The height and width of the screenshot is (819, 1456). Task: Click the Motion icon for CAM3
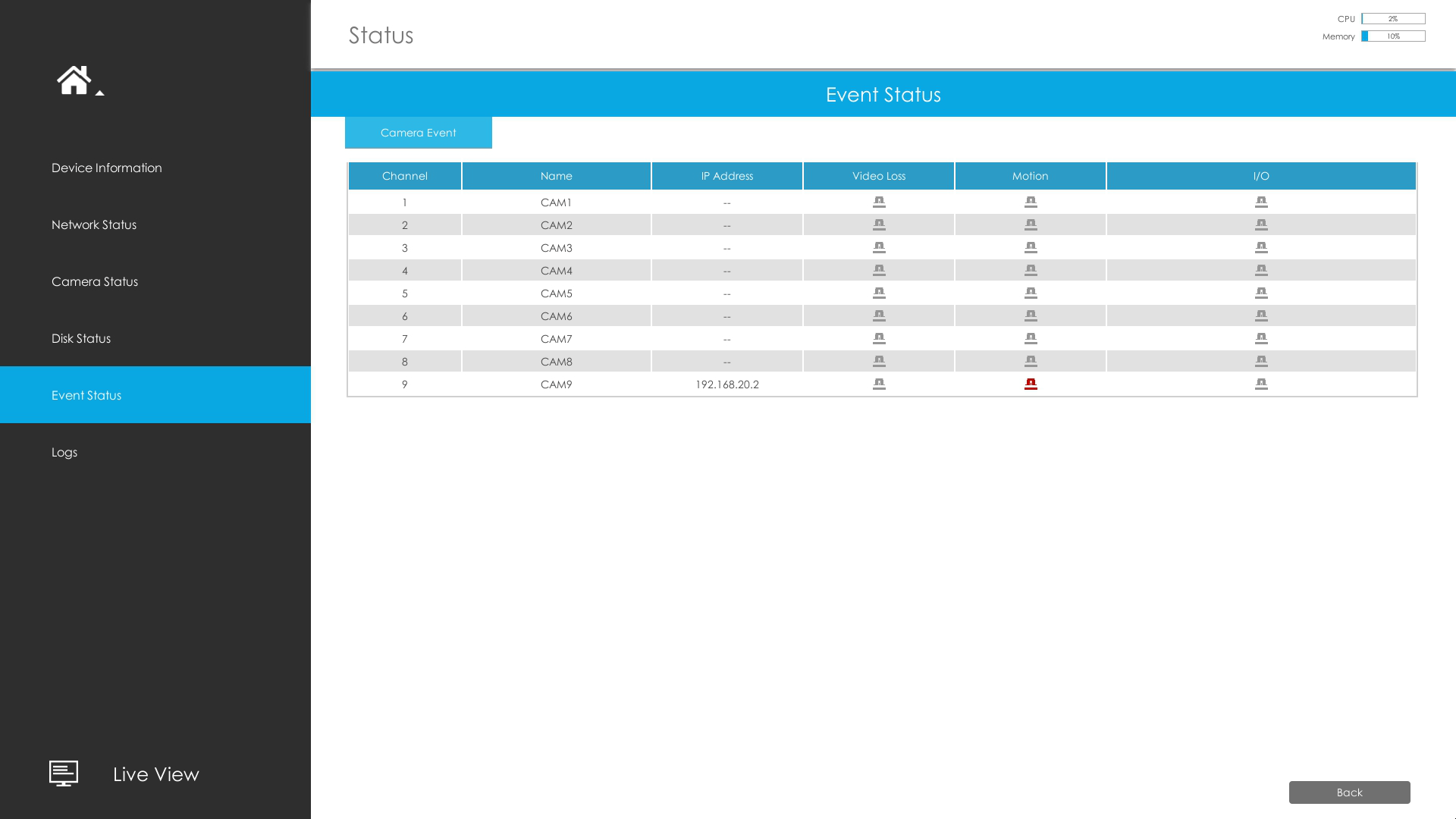tap(1031, 247)
